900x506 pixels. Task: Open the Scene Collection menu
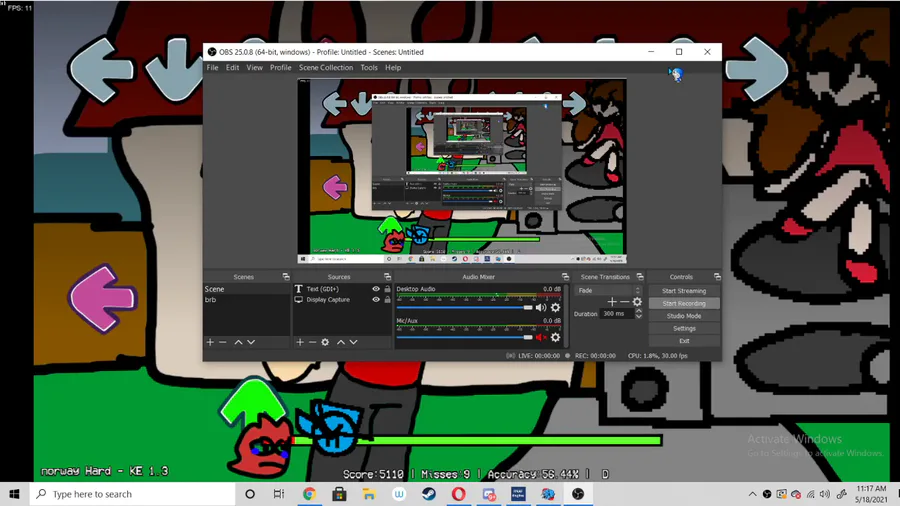coord(326,68)
